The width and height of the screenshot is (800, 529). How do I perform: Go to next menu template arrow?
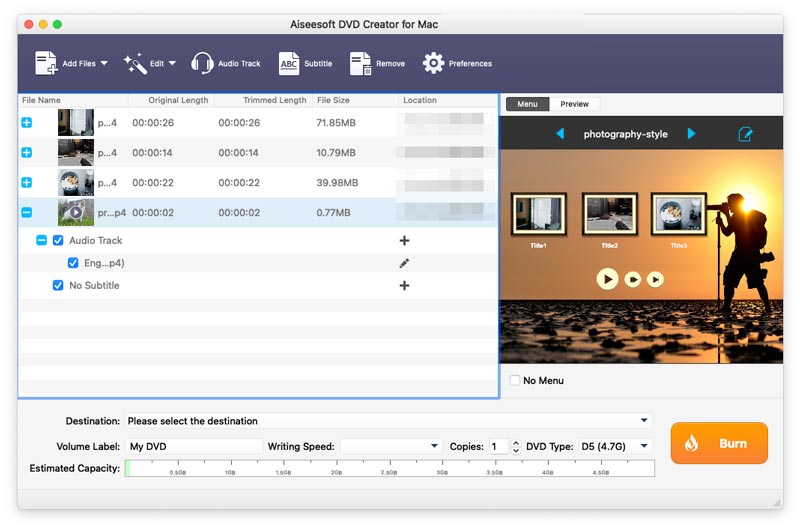691,134
